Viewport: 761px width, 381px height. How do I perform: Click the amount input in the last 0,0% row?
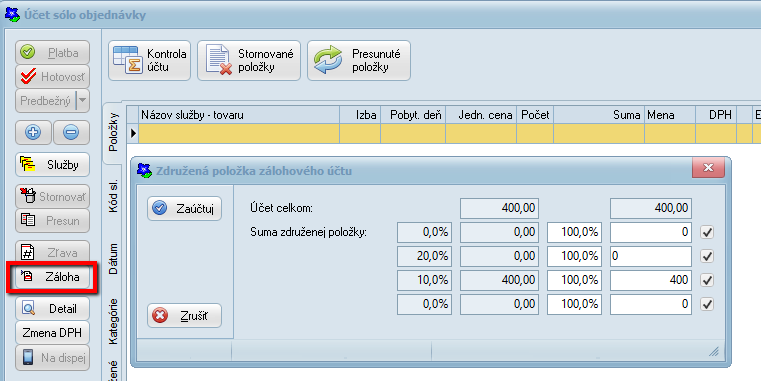651,304
